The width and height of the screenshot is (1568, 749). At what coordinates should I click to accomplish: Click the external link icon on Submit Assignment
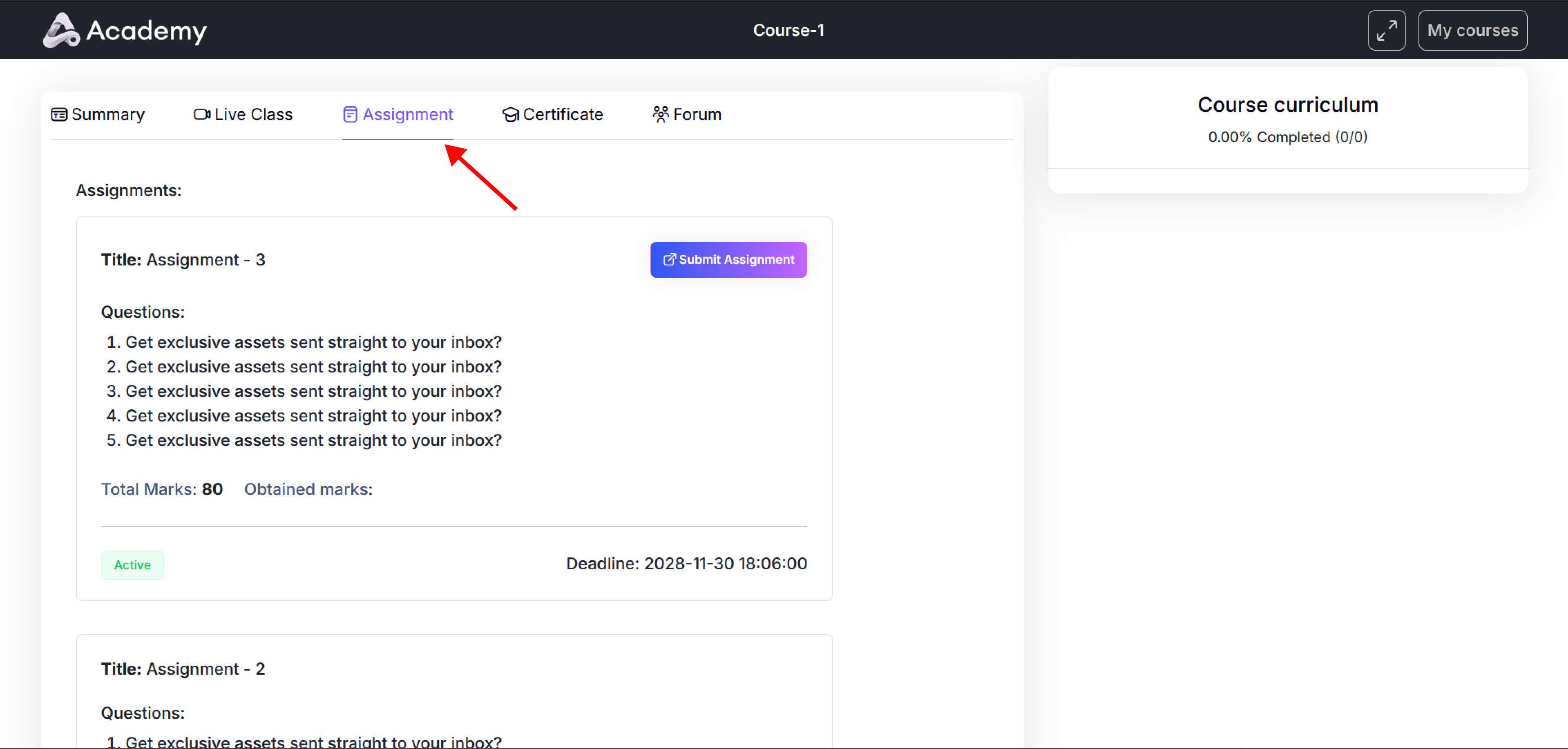[669, 260]
